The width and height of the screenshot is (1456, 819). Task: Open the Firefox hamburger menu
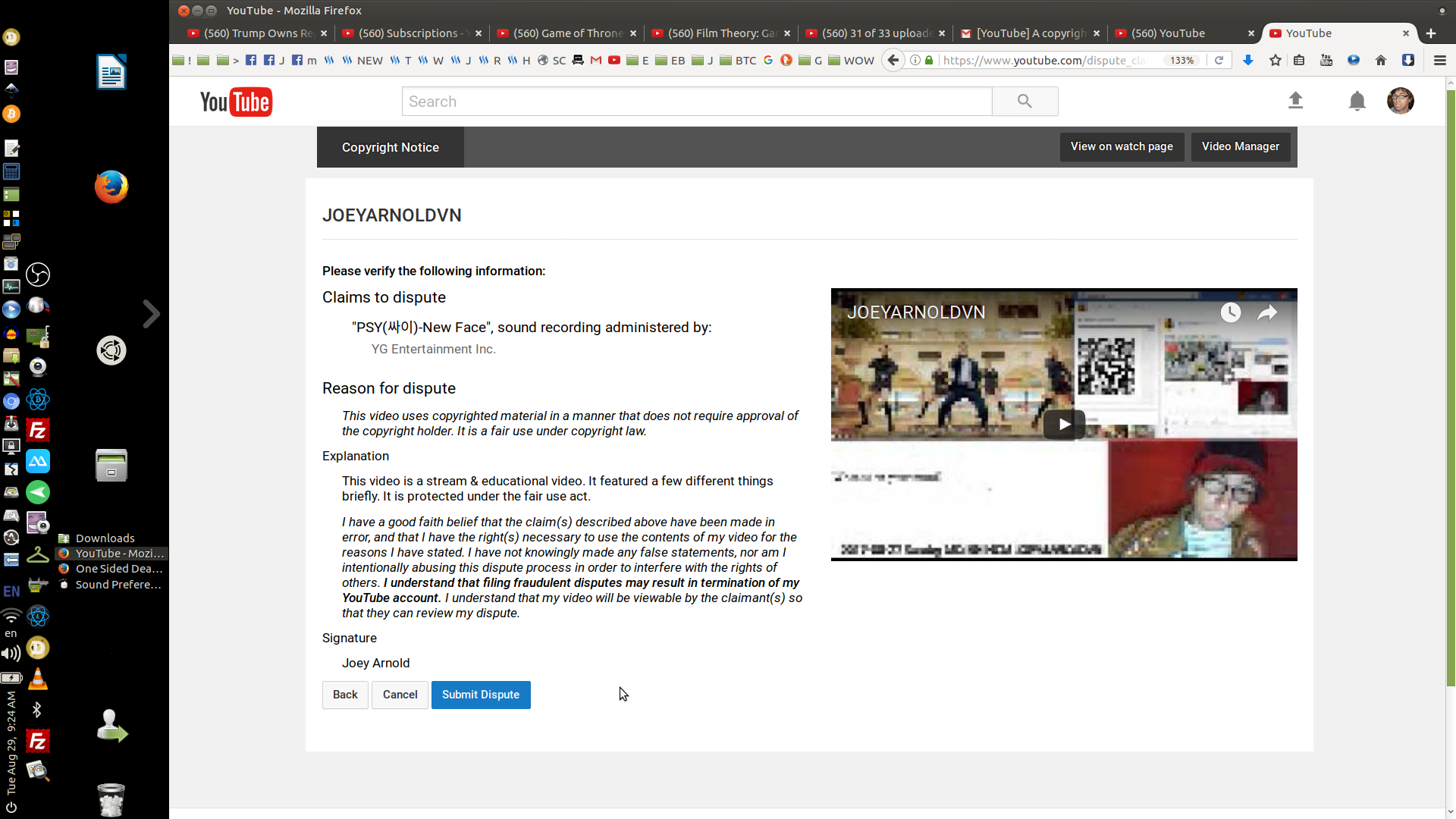(x=1439, y=60)
